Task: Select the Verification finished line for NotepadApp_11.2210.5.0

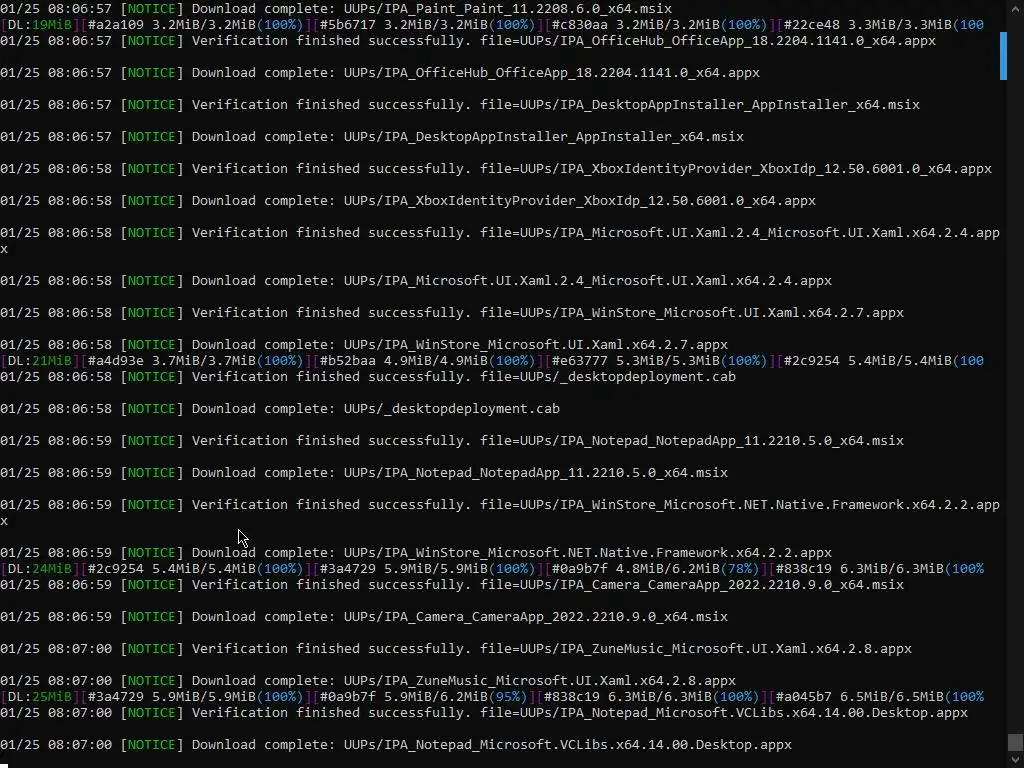Action: coord(452,441)
